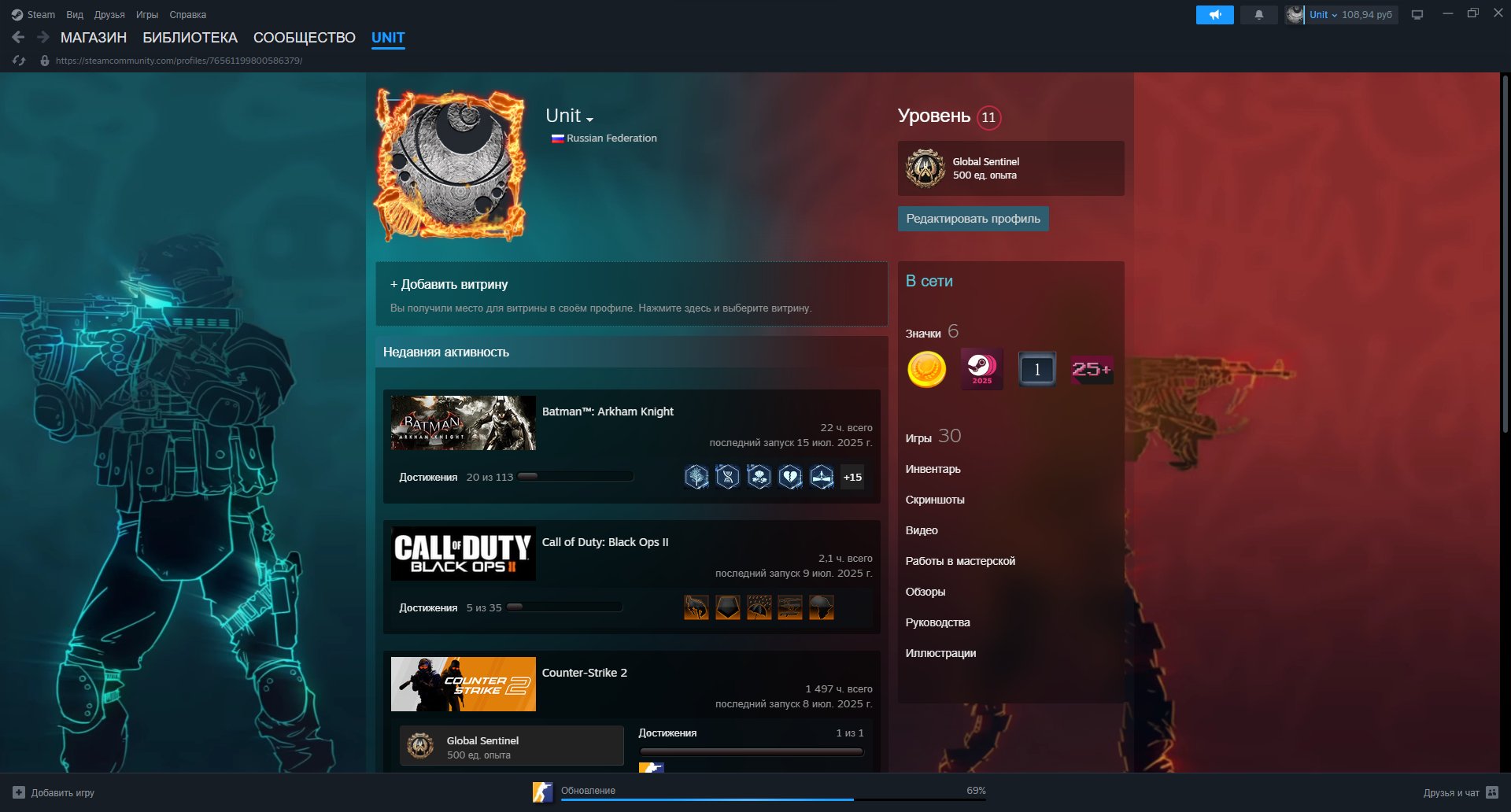Screen dimensions: 1511x812
Task: Open the Игры menu
Action: coord(147,15)
